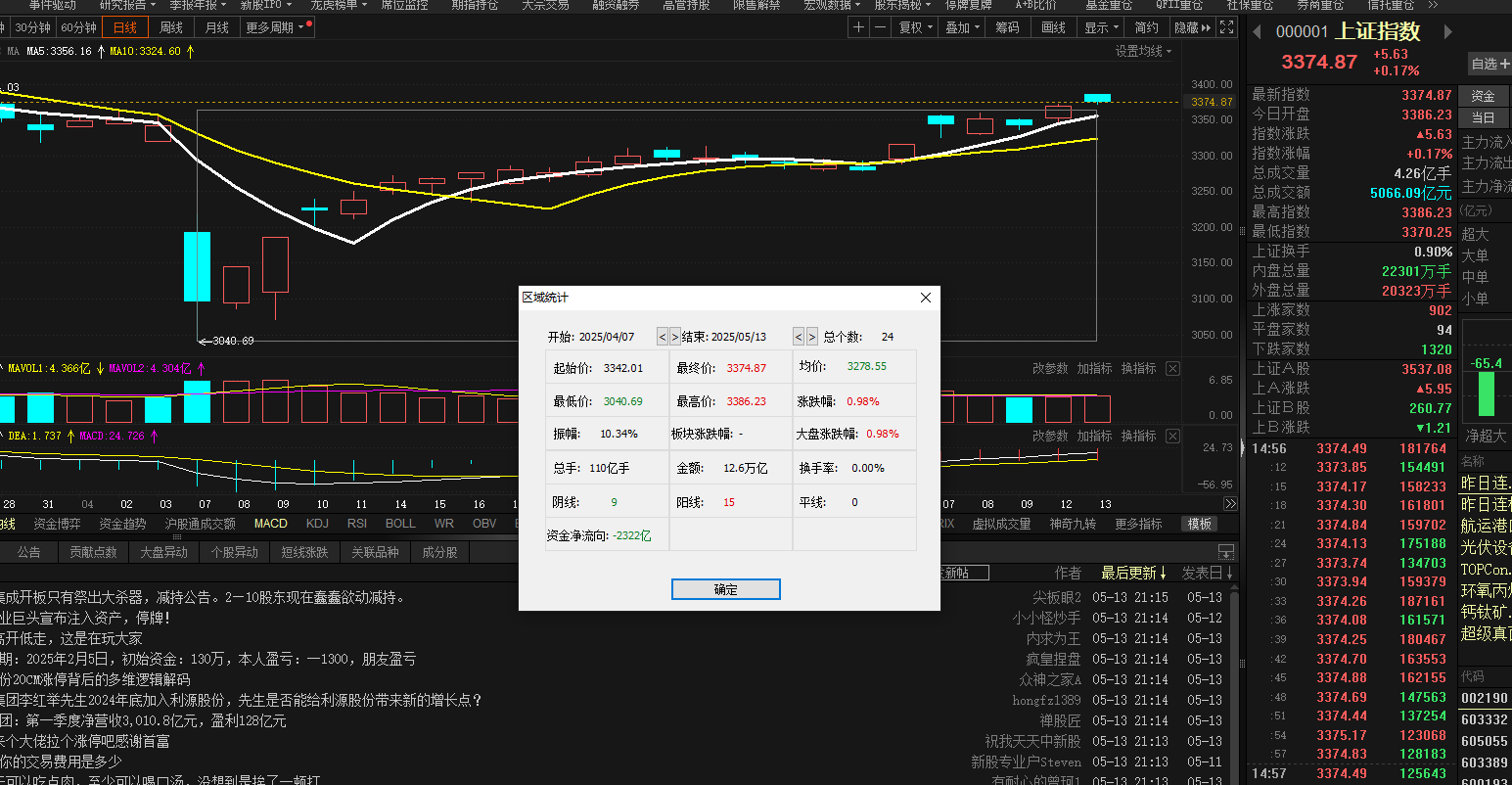Open the 显示 dropdown
The height and width of the screenshot is (785, 1512).
tap(1102, 27)
